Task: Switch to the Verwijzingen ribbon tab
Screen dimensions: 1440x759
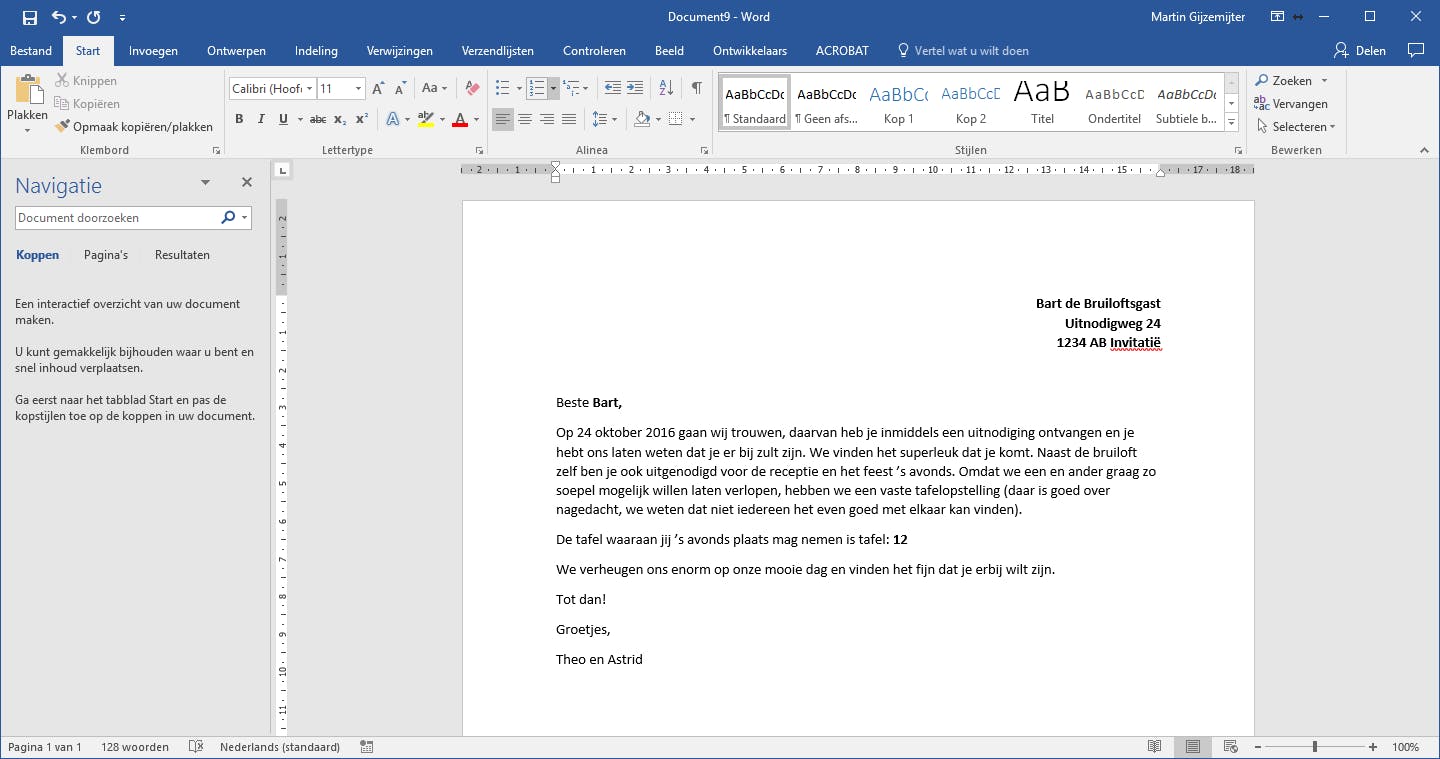Action: pos(400,51)
